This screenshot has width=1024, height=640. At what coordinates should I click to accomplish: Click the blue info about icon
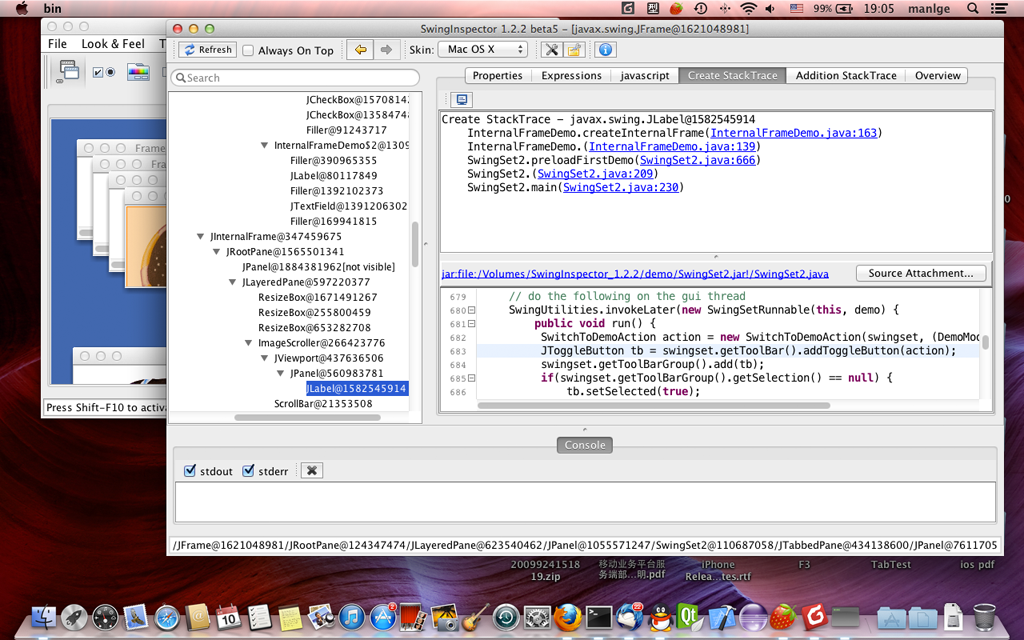(x=605, y=50)
